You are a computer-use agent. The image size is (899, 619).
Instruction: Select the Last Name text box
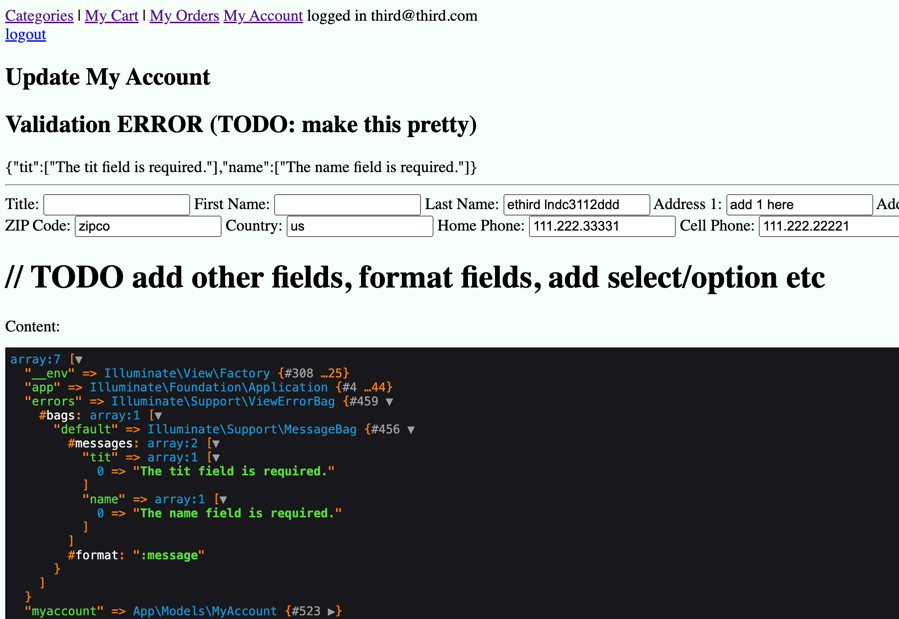click(x=576, y=205)
